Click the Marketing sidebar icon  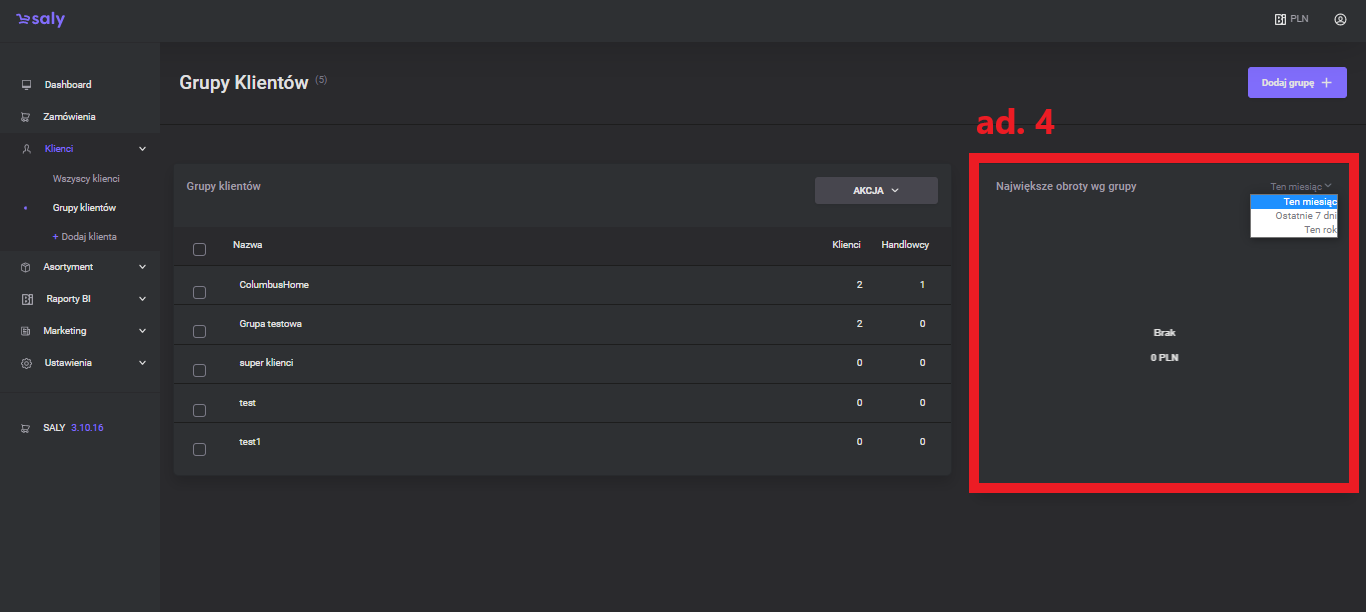[x=27, y=331]
